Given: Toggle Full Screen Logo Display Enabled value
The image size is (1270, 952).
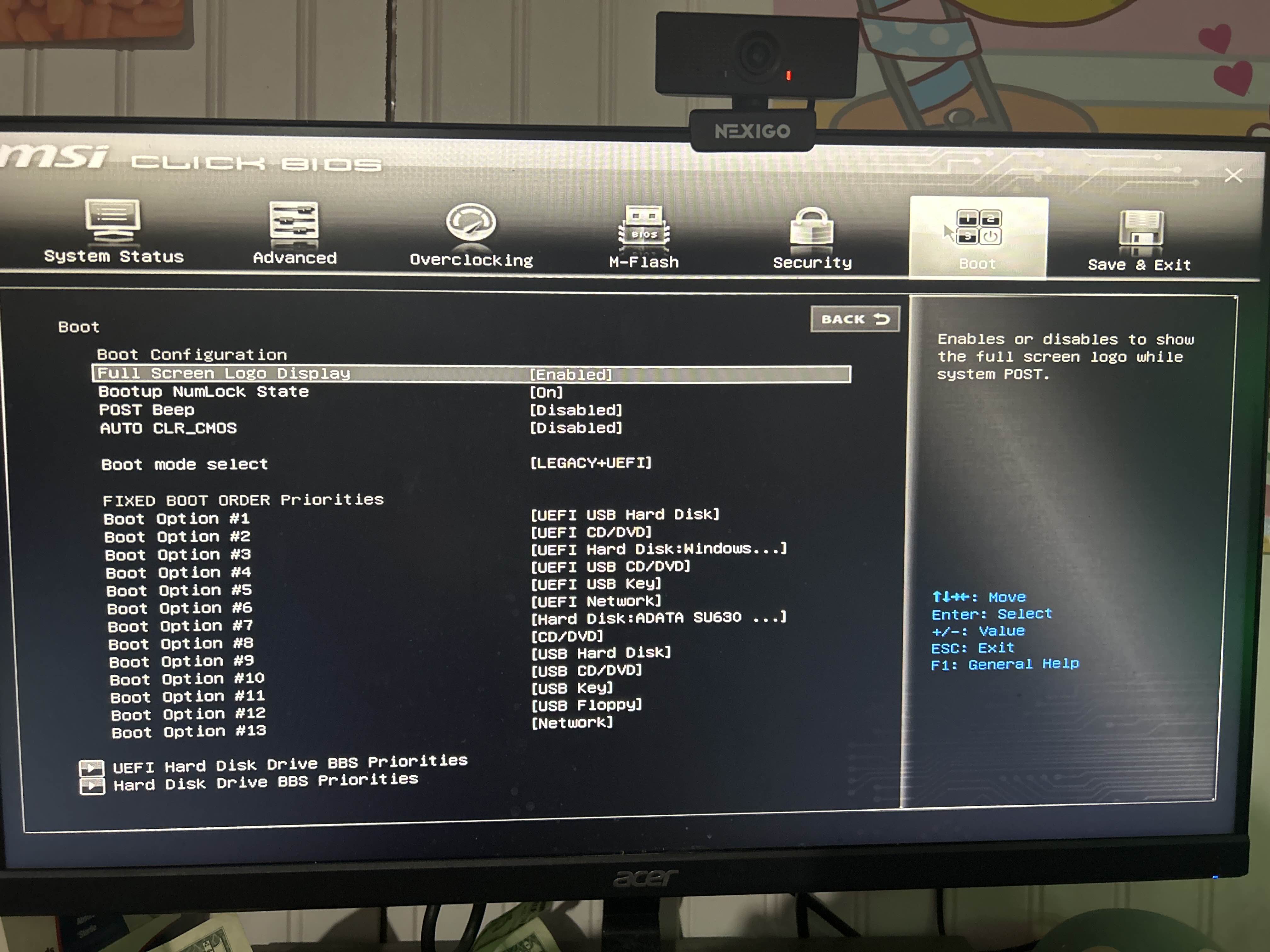Looking at the screenshot, I should pyautogui.click(x=571, y=375).
